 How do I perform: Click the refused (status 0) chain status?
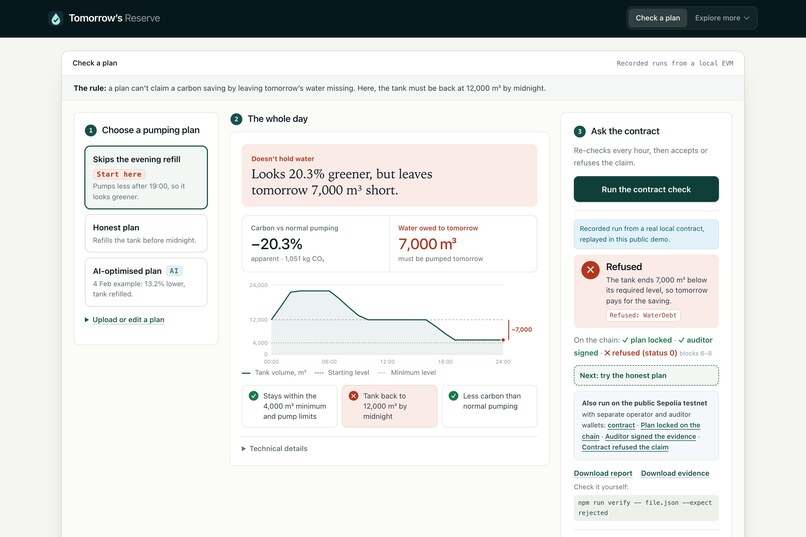pyautogui.click(x=640, y=353)
